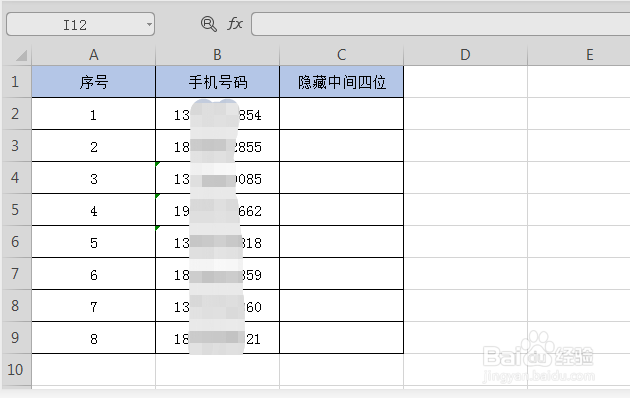
Task: Select row 2 header
Action: point(16,114)
